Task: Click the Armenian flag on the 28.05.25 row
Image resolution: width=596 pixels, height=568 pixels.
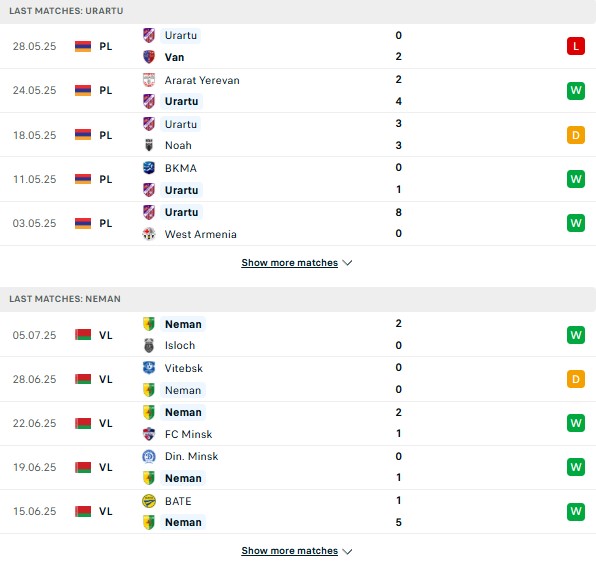Action: [83, 46]
